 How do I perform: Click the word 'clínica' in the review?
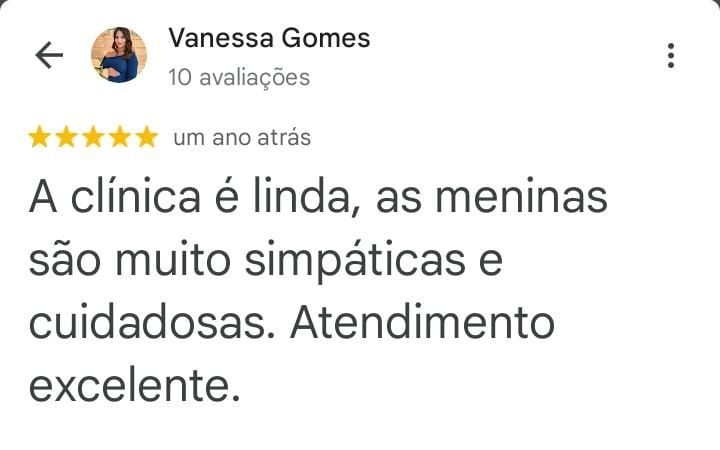pos(135,197)
